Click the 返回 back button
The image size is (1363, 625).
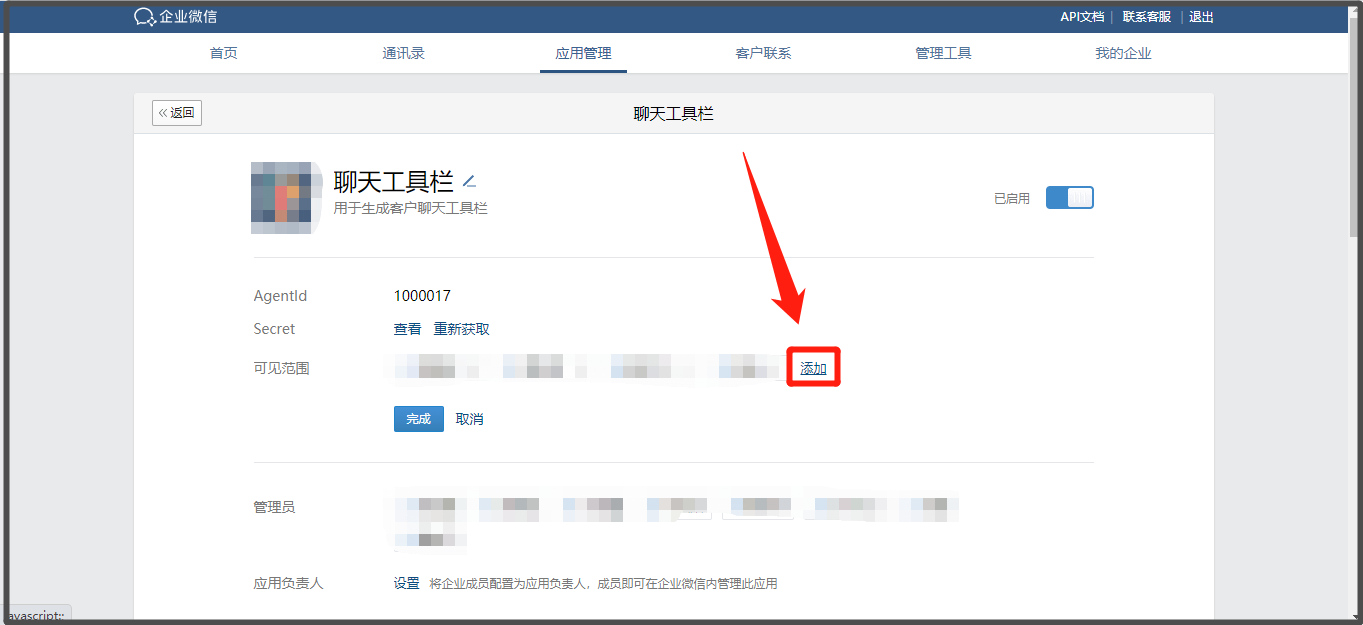[x=177, y=113]
